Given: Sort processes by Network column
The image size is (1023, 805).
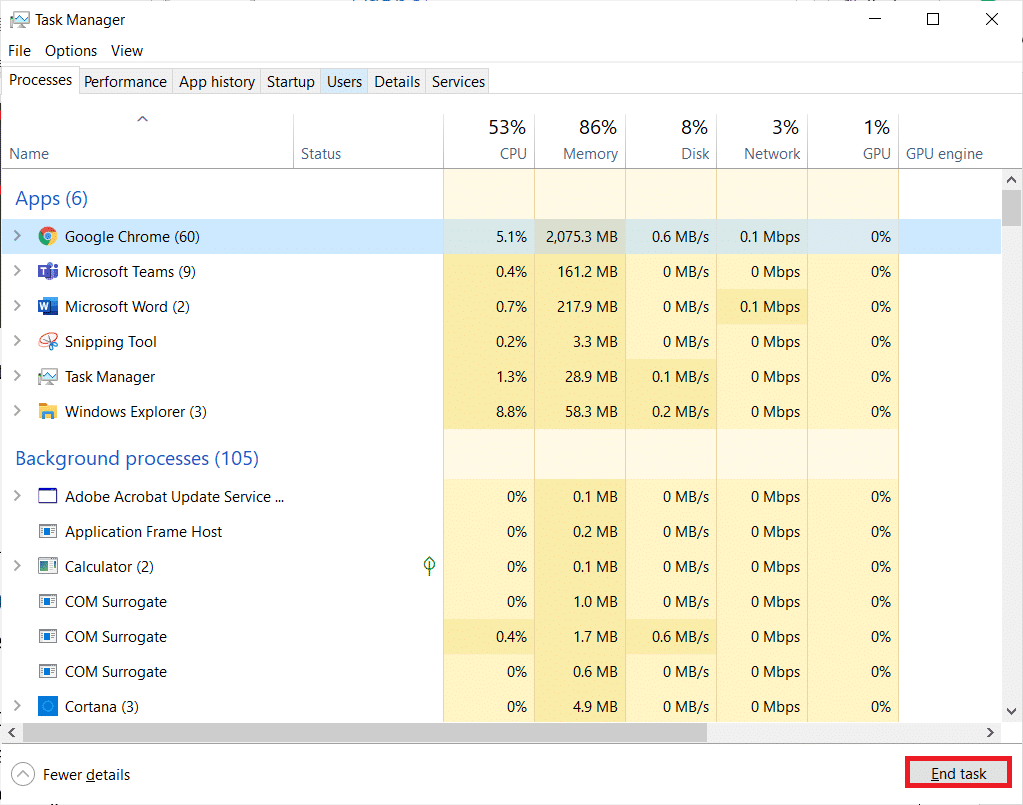Looking at the screenshot, I should [x=762, y=142].
